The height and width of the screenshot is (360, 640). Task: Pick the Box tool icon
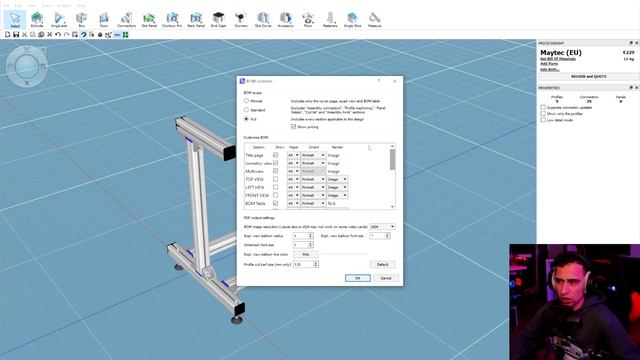point(82,19)
